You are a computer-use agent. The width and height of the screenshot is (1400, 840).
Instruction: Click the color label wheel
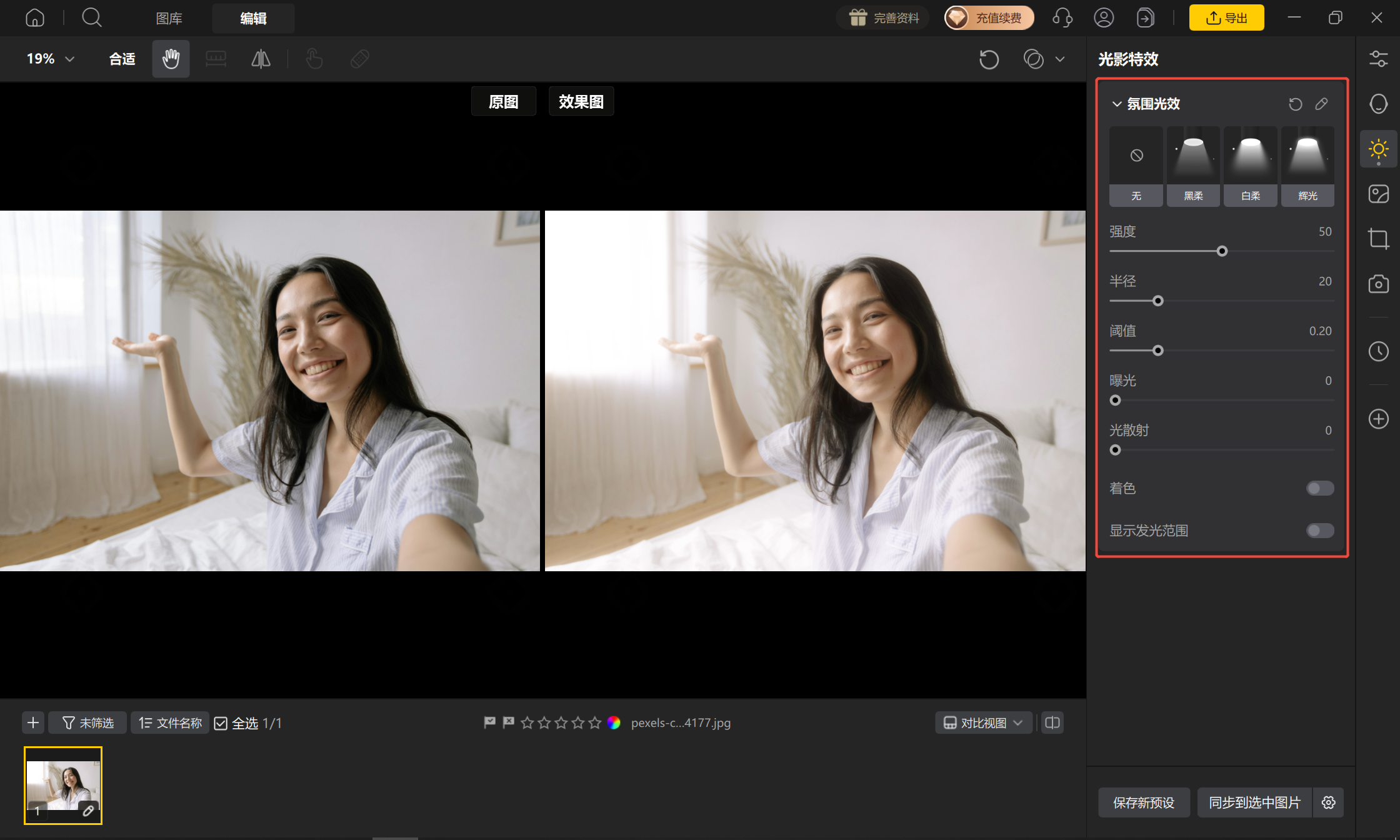(x=614, y=722)
